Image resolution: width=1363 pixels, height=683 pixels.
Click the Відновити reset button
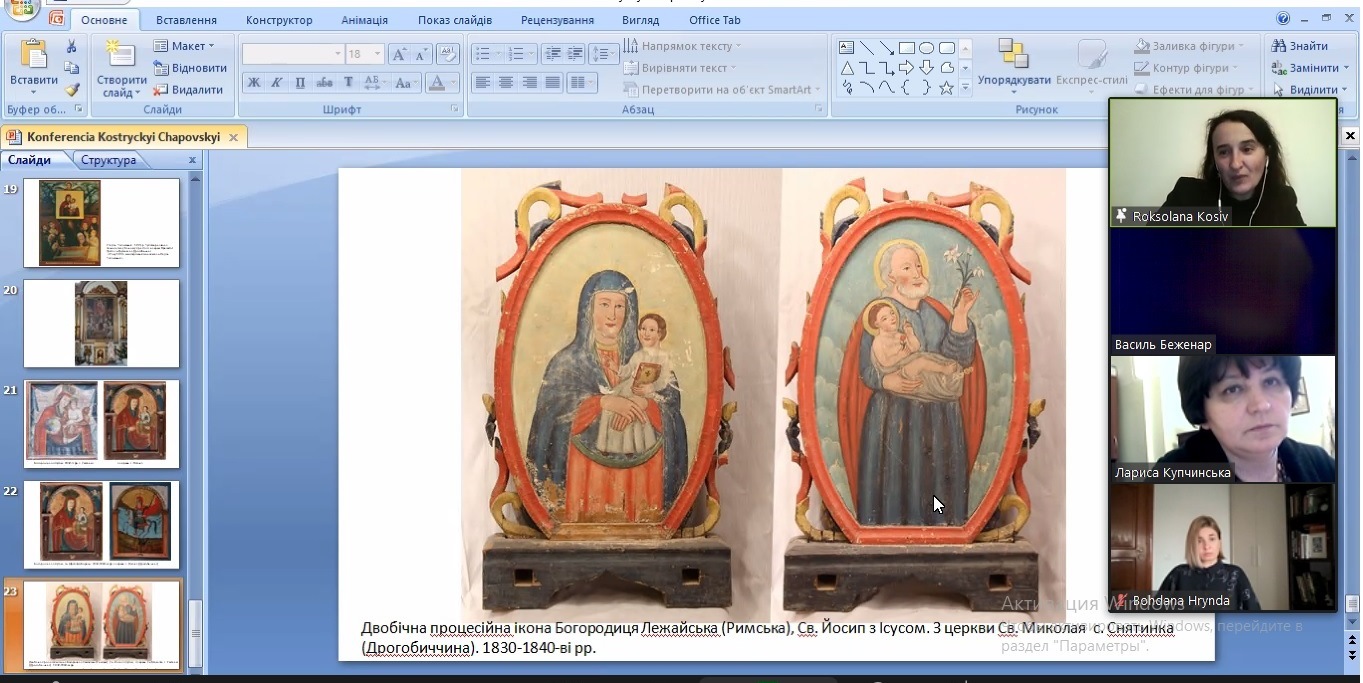[x=191, y=68]
